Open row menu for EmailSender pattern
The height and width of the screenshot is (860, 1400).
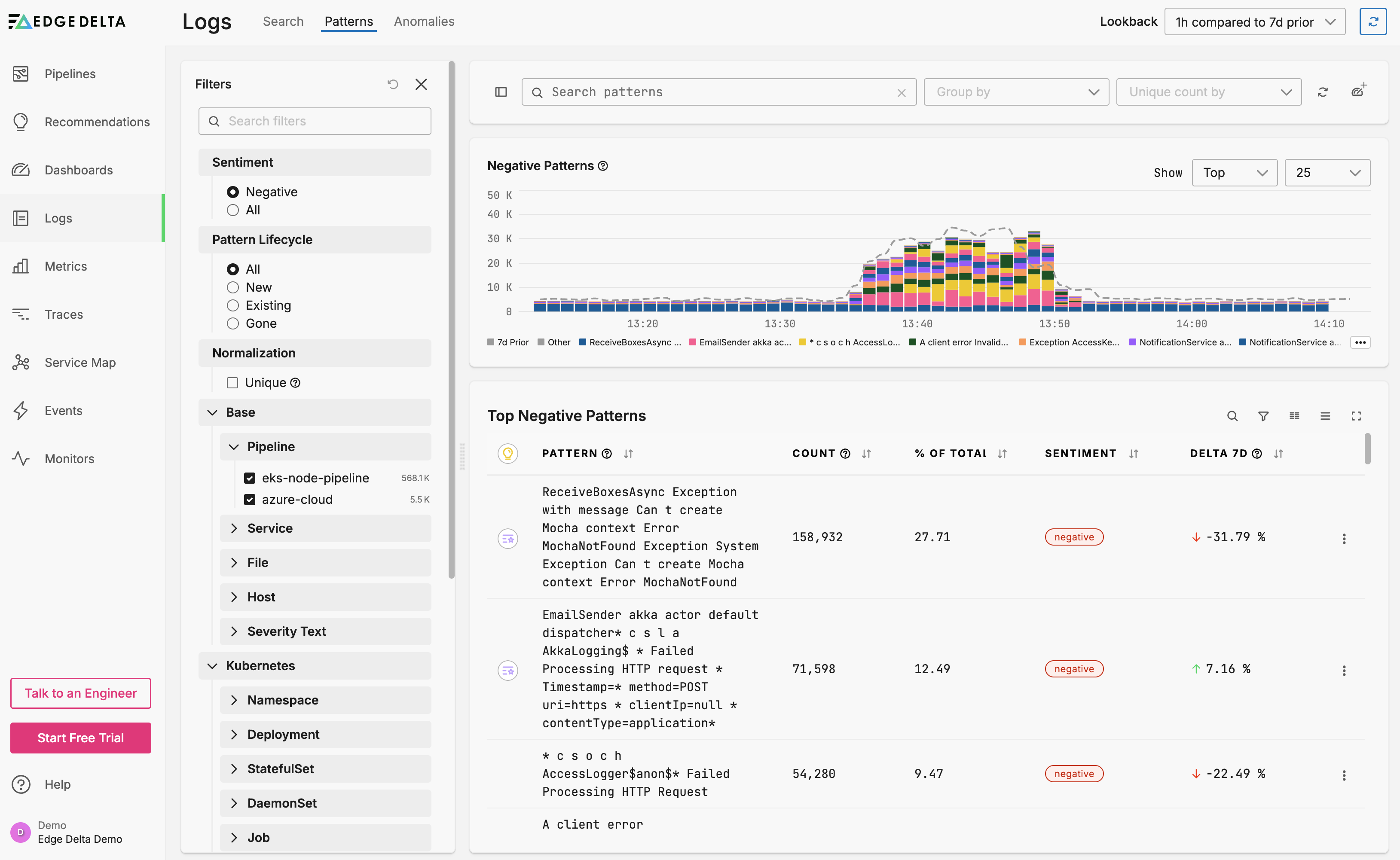click(1344, 671)
